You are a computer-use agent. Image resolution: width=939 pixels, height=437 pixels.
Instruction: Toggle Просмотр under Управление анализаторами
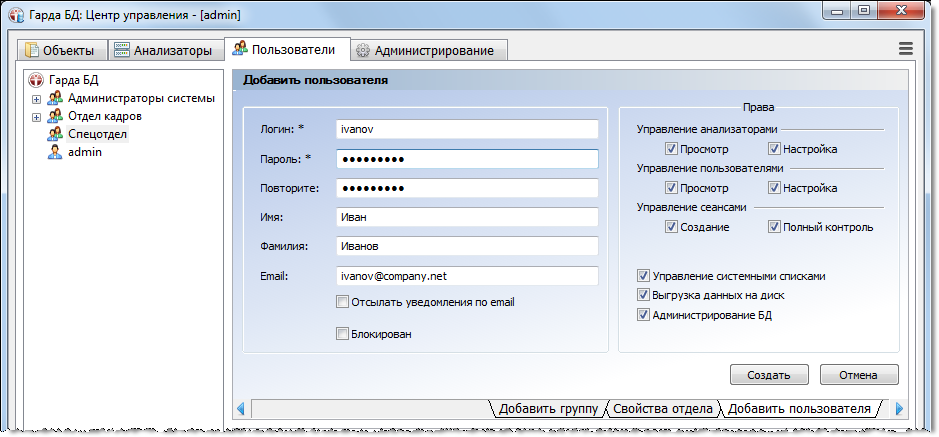(x=671, y=148)
